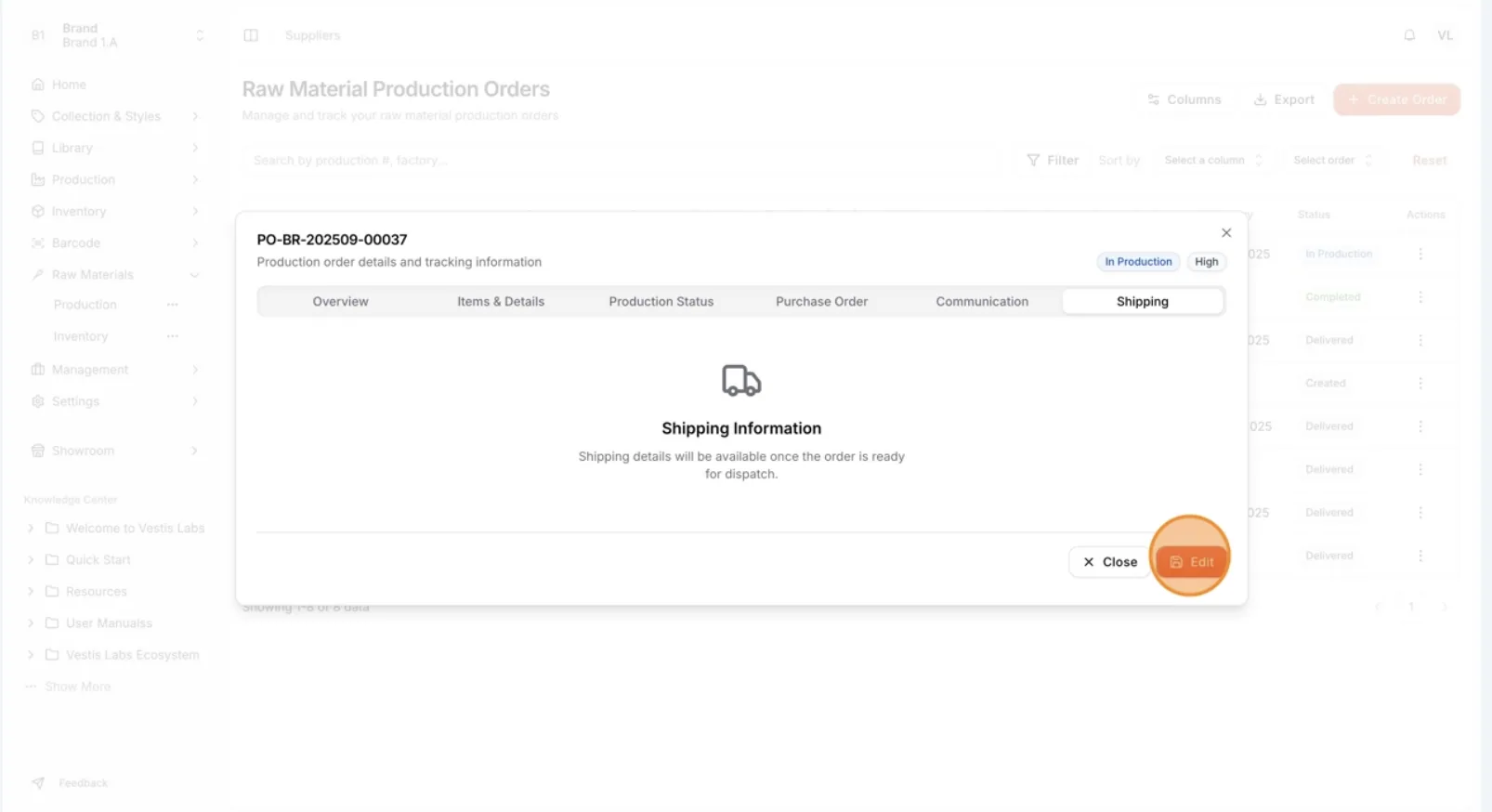This screenshot has width=1492, height=812.
Task: Dismiss the dialog using the X icon
Action: (x=1226, y=232)
